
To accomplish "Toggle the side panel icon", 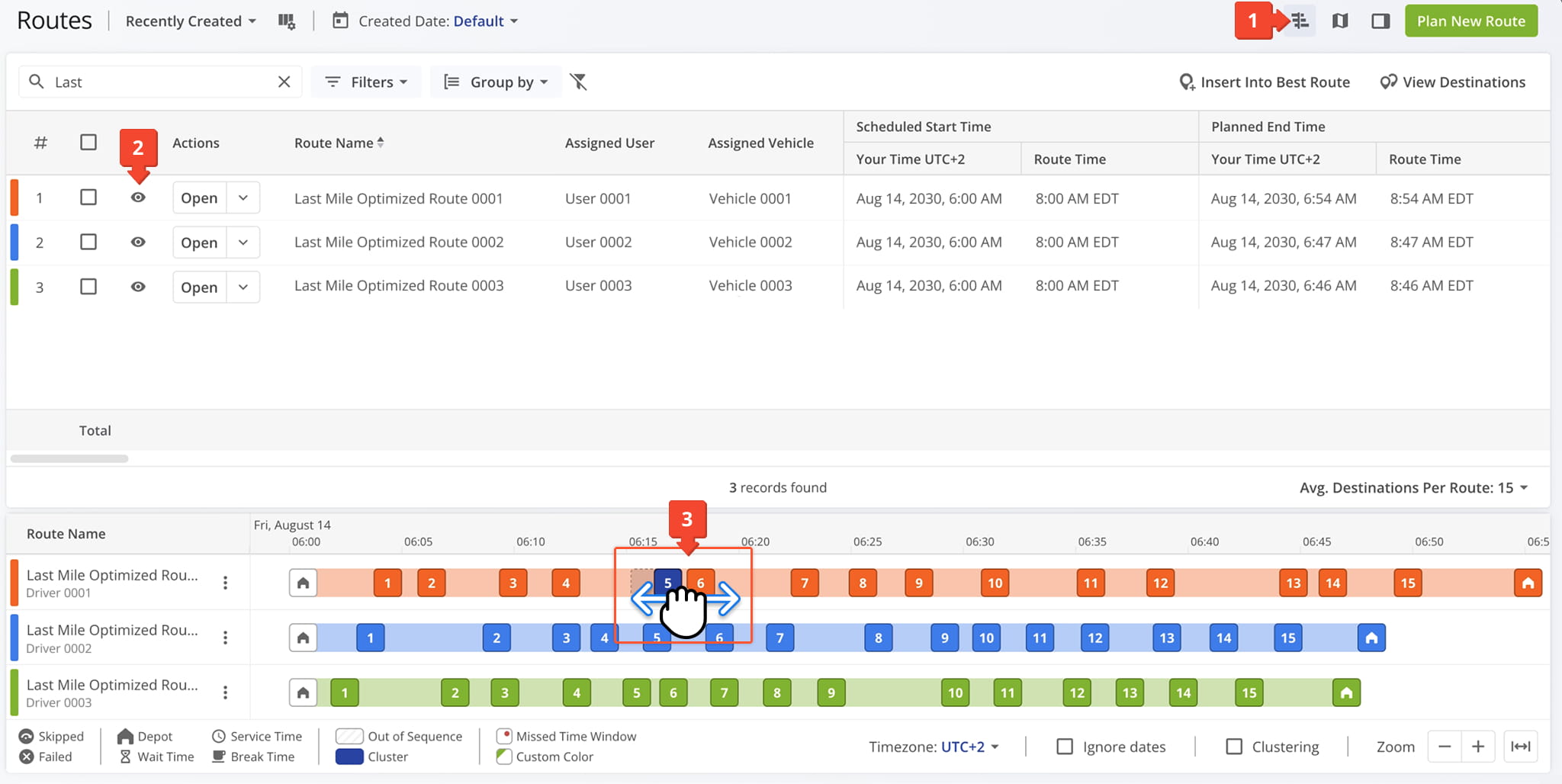I will (1380, 21).
